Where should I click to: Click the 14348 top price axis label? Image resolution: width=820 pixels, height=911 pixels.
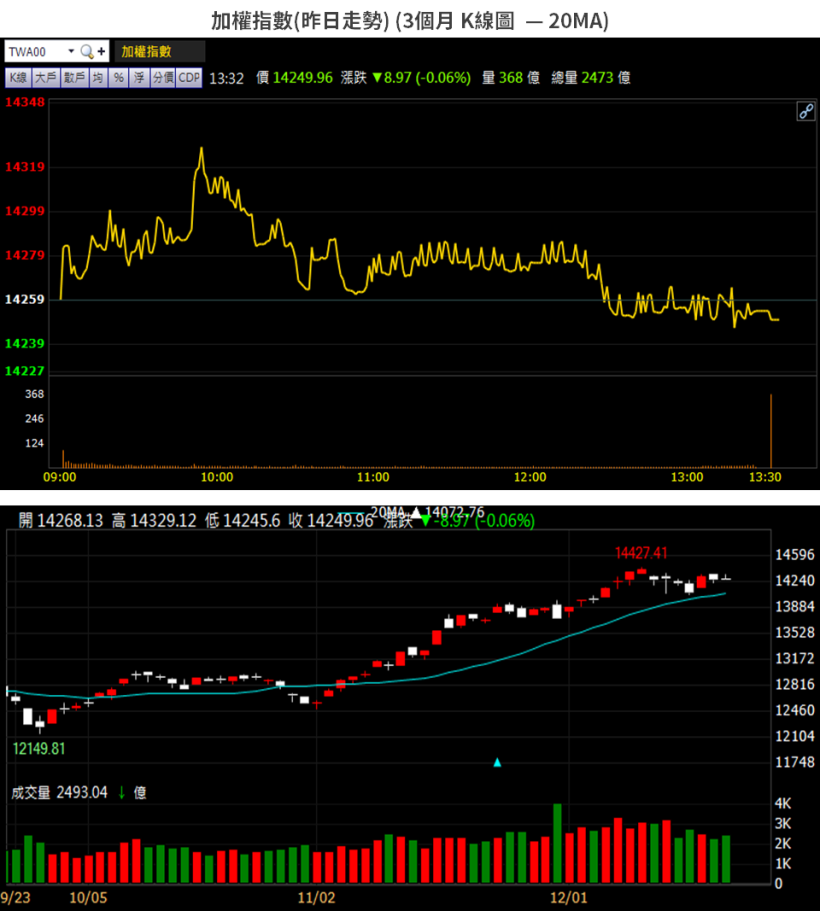point(24,102)
